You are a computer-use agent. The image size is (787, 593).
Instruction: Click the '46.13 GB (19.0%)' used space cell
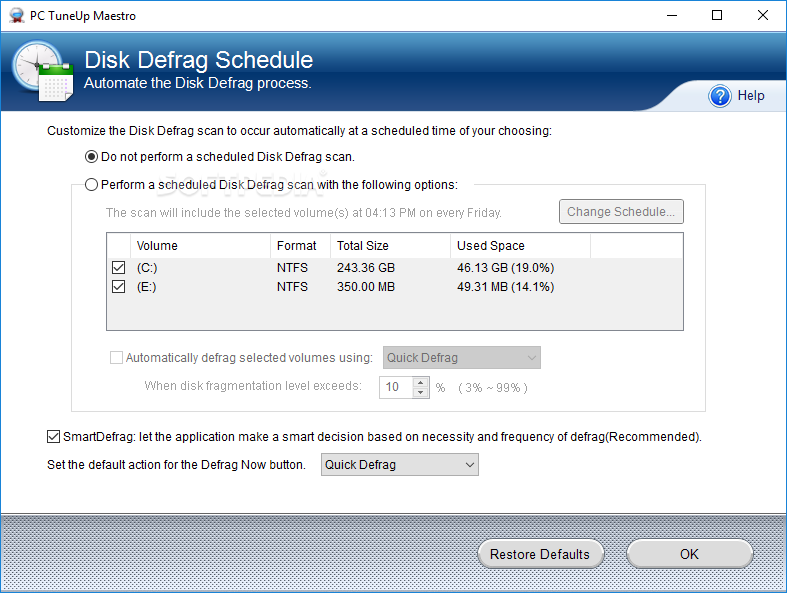pos(505,268)
